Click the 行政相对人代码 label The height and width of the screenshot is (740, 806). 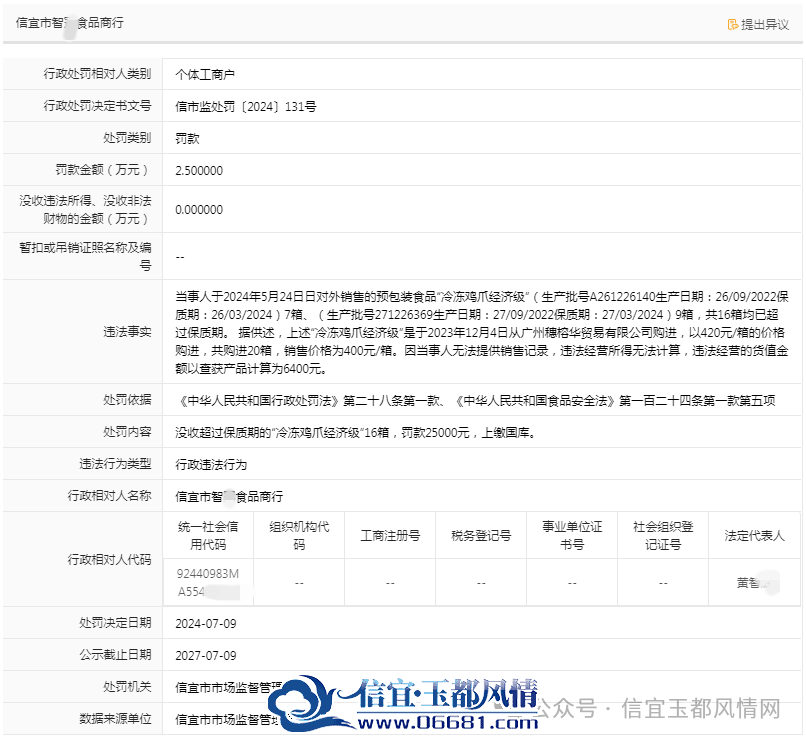click(x=109, y=559)
